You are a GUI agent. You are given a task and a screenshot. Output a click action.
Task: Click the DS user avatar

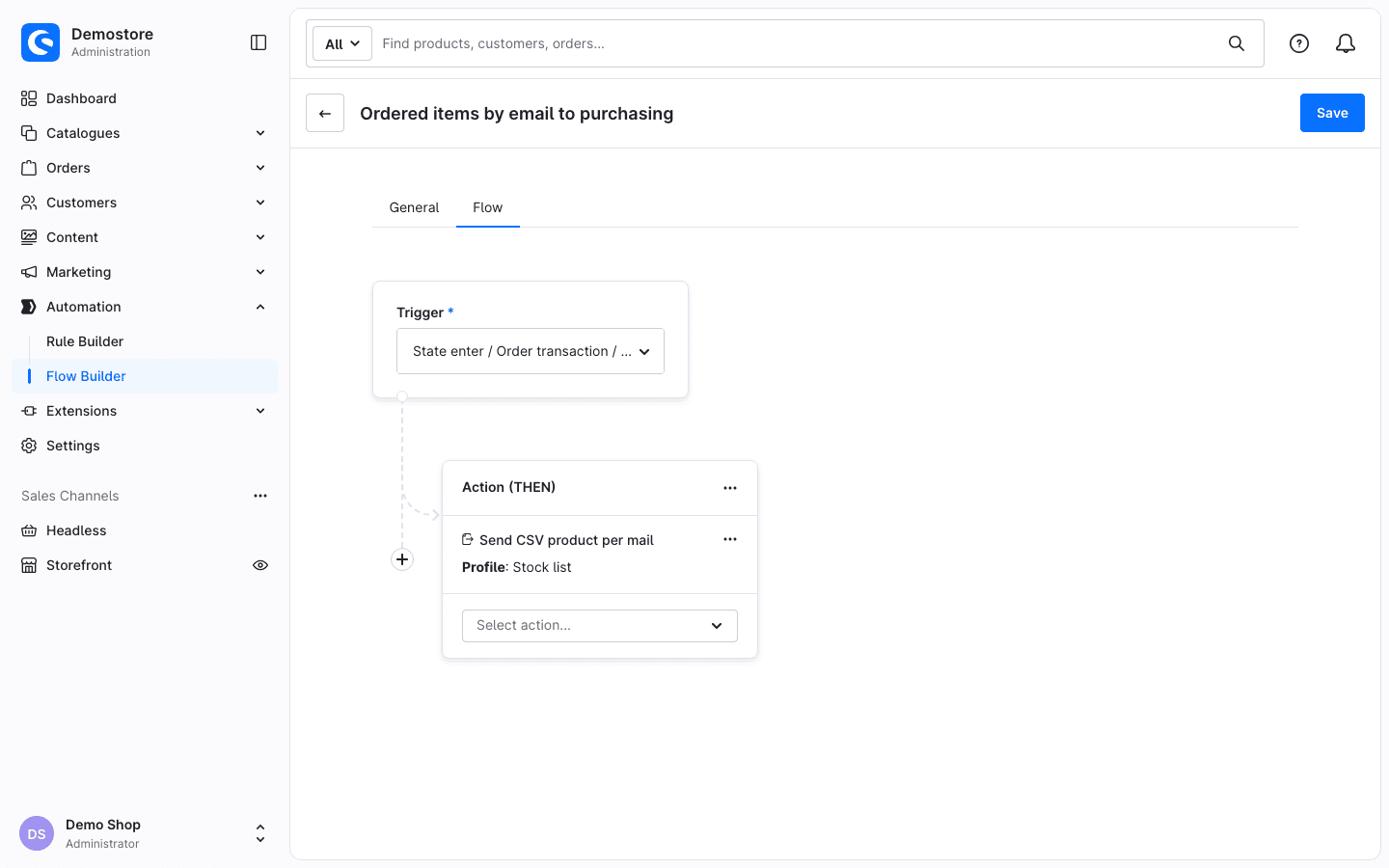coord(37,834)
